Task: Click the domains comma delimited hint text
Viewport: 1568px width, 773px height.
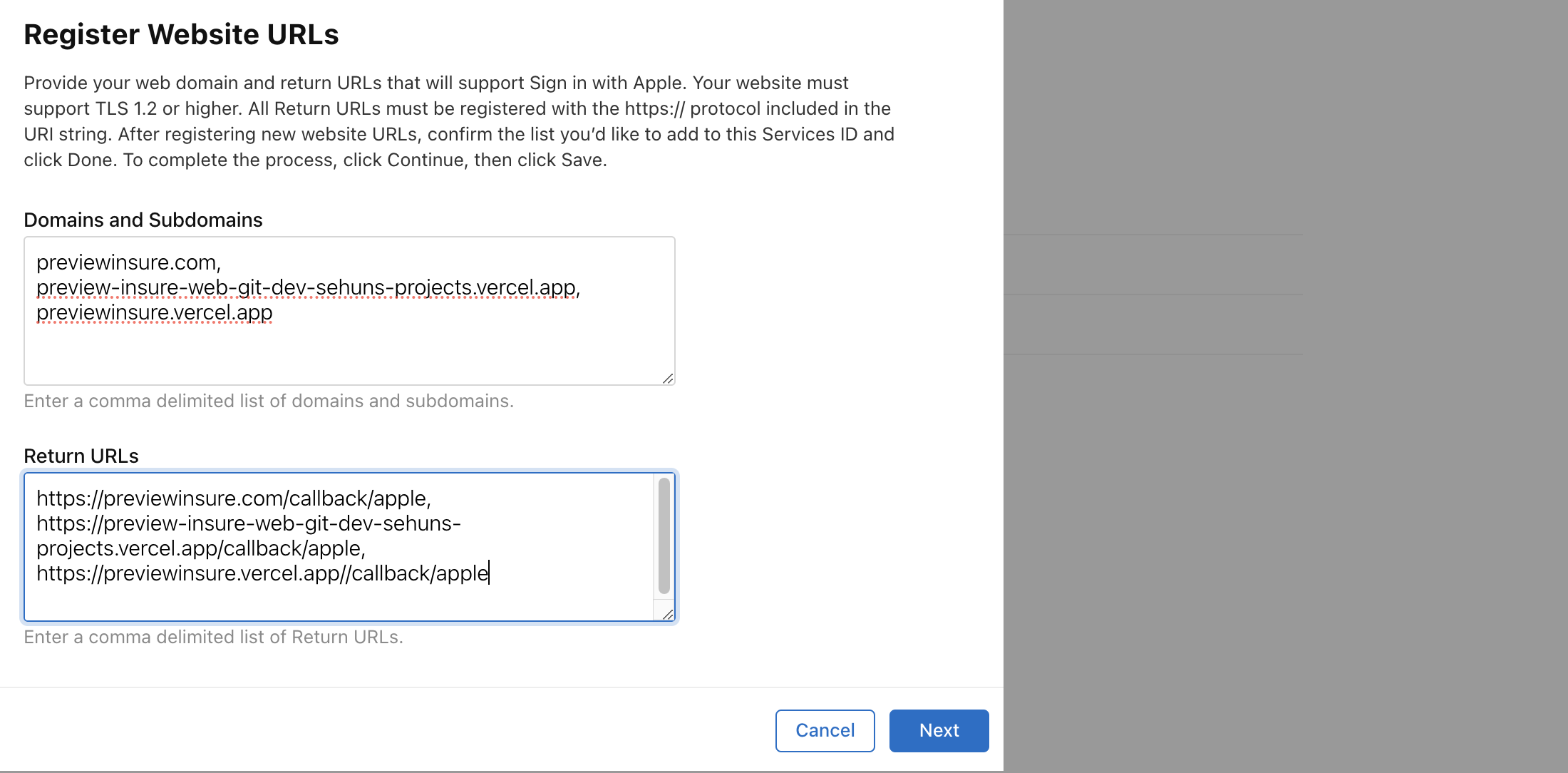Action: [x=269, y=401]
